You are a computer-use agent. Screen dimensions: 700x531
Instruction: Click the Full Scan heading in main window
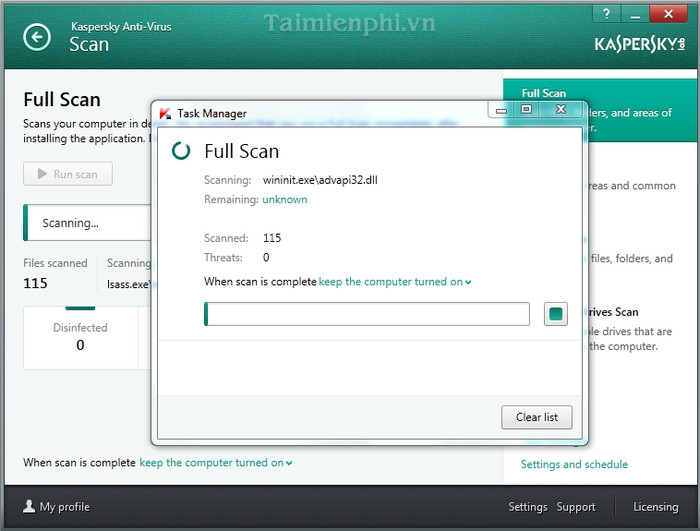pyautogui.click(x=62, y=100)
